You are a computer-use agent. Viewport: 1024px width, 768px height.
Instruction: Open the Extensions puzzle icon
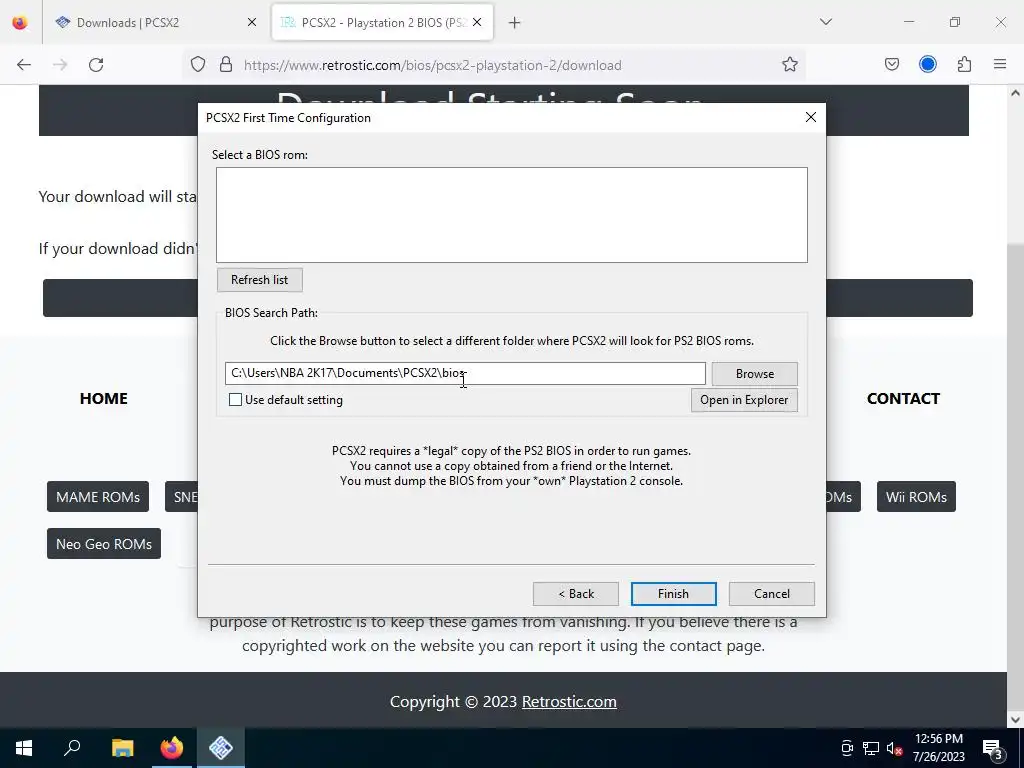click(x=964, y=64)
